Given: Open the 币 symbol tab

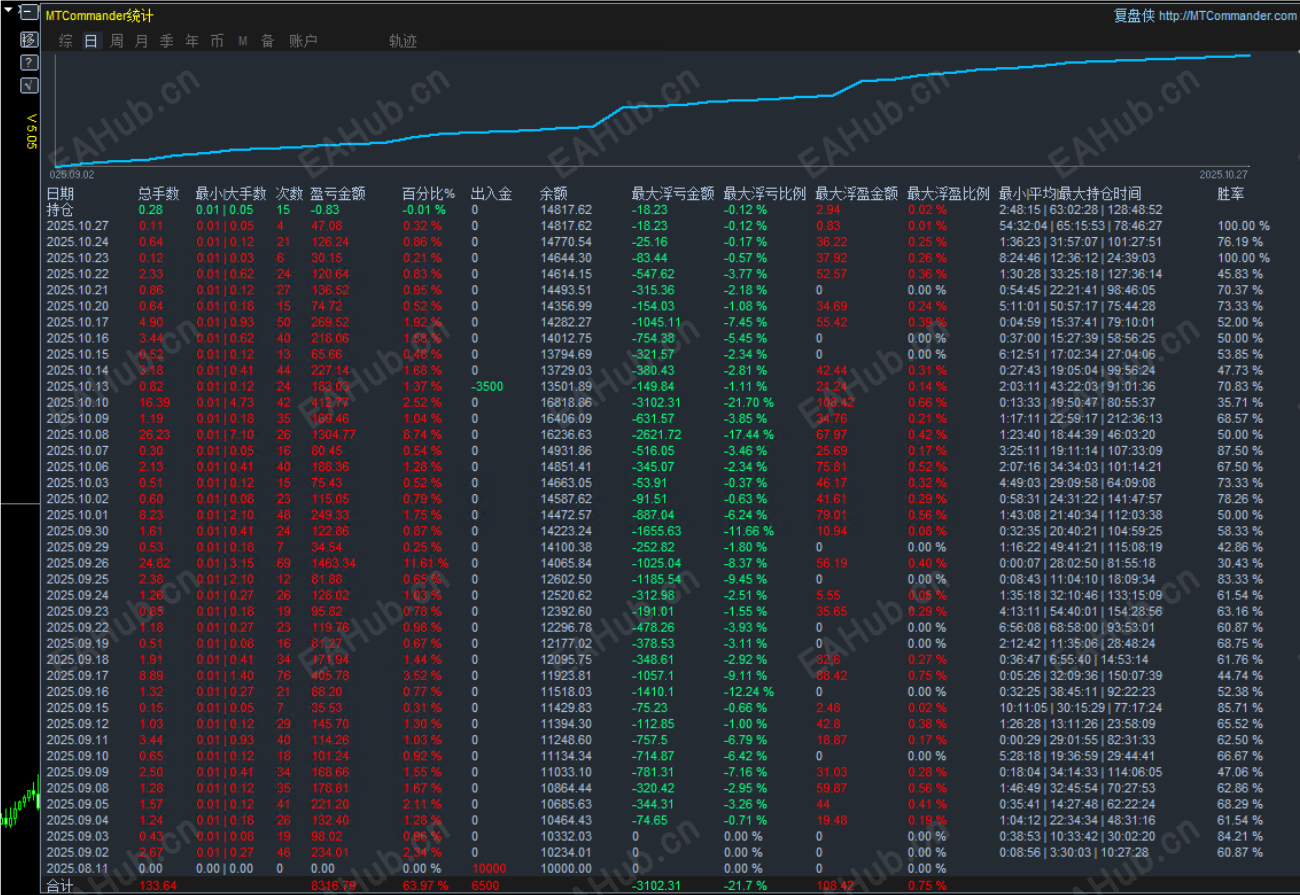Looking at the screenshot, I should click(217, 41).
